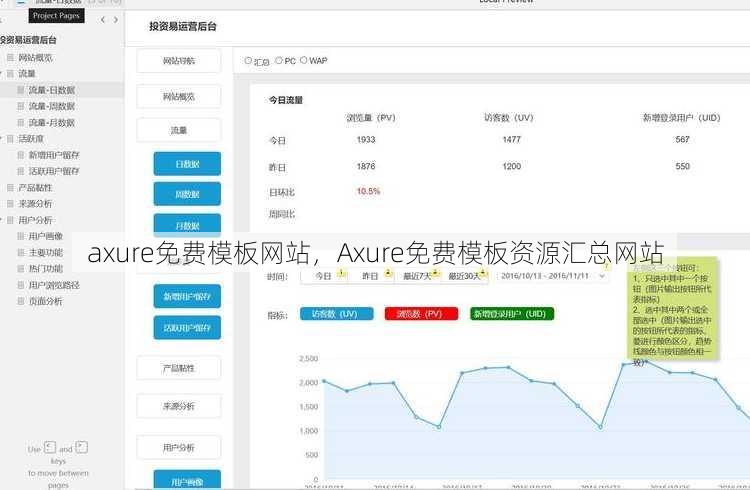Click note marker icon on 最近30天 tab

pyautogui.click(x=483, y=273)
